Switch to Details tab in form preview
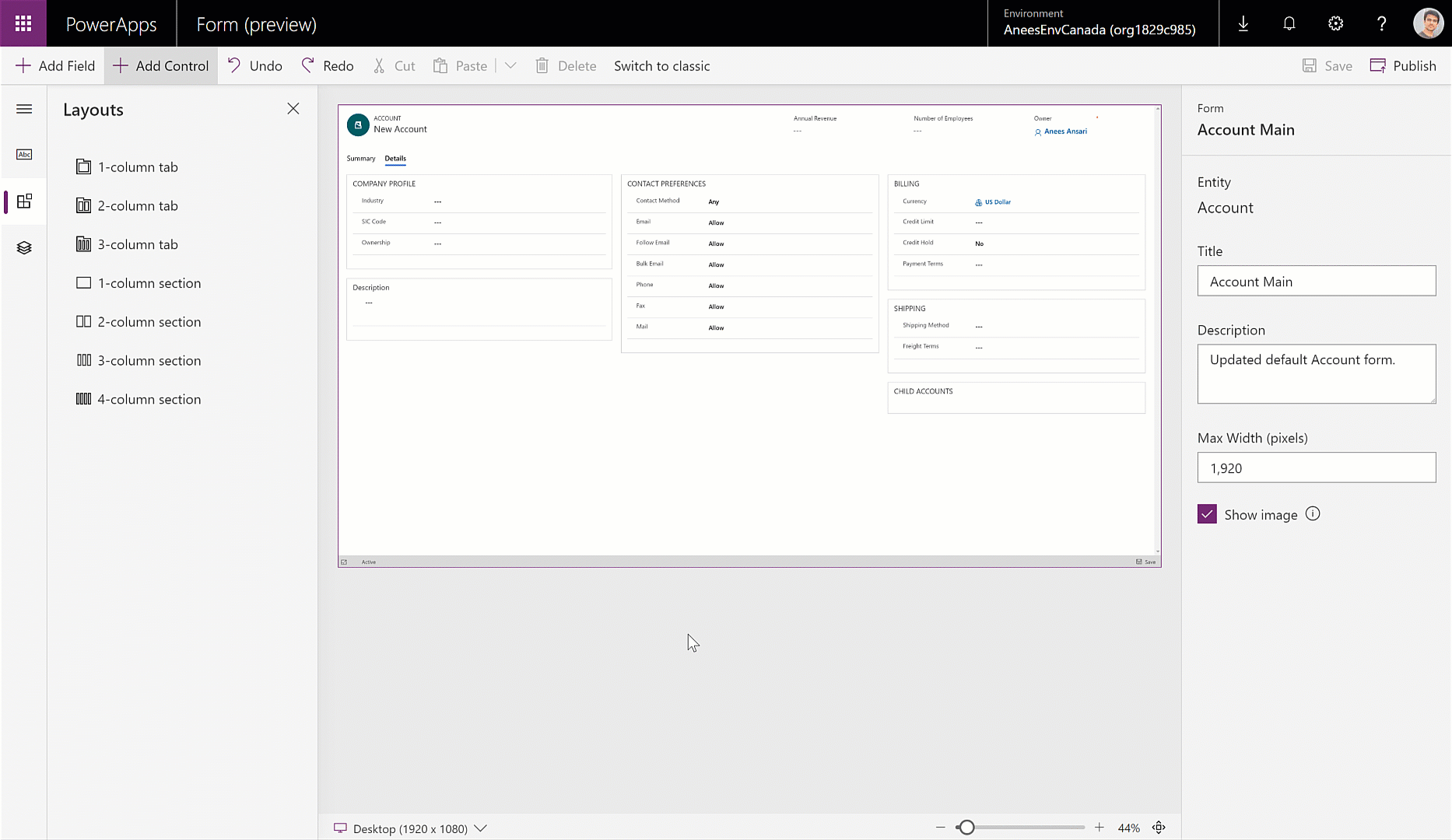 click(x=395, y=159)
